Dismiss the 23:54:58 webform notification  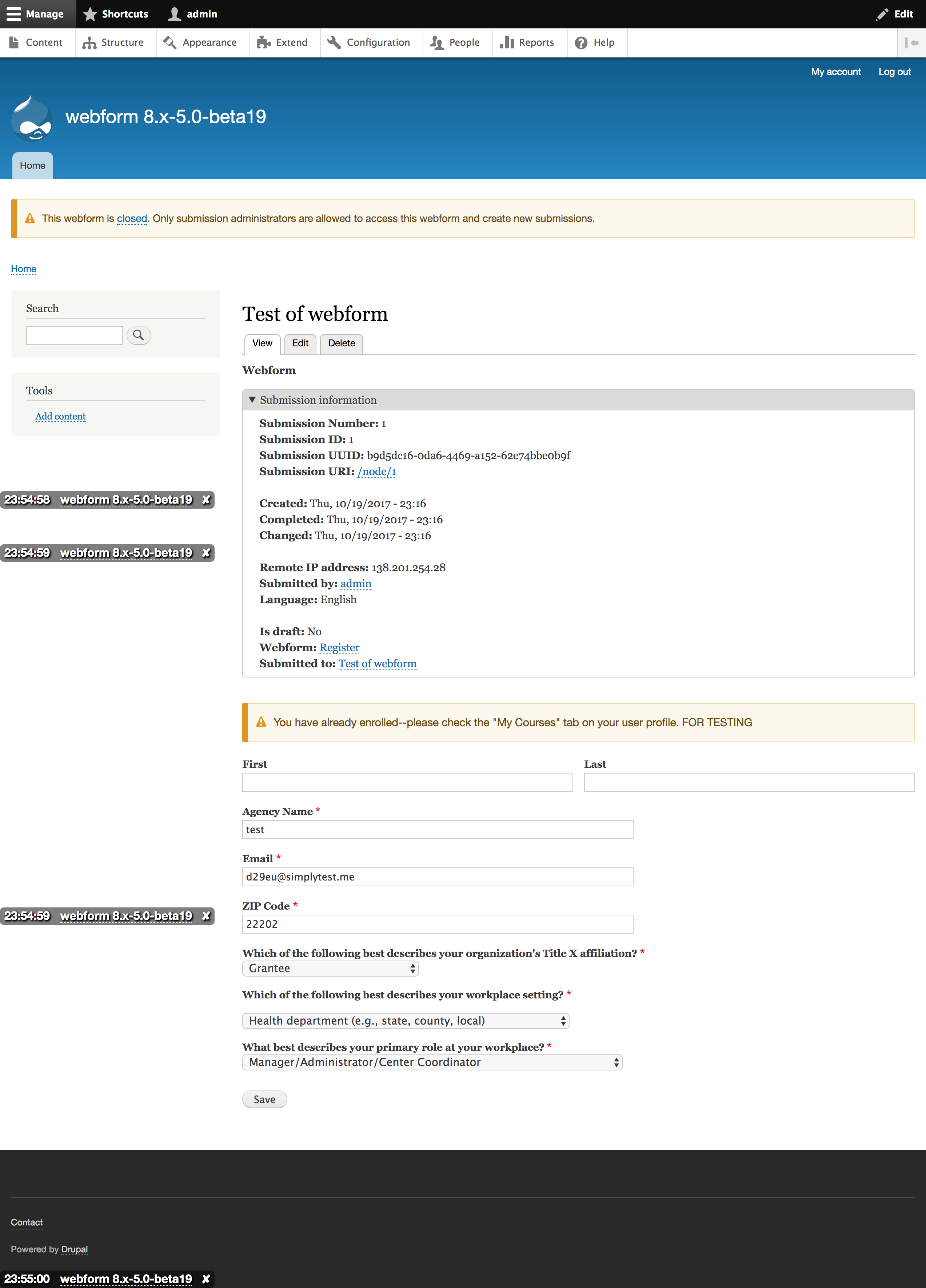coord(207,500)
